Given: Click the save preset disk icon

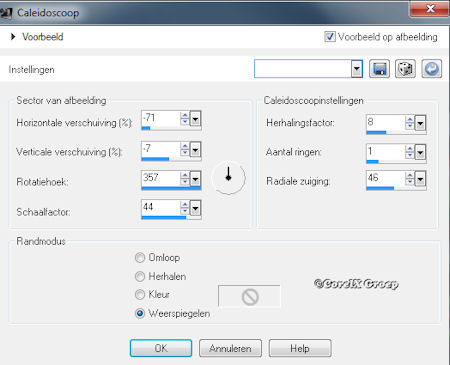Looking at the screenshot, I should 379,69.
